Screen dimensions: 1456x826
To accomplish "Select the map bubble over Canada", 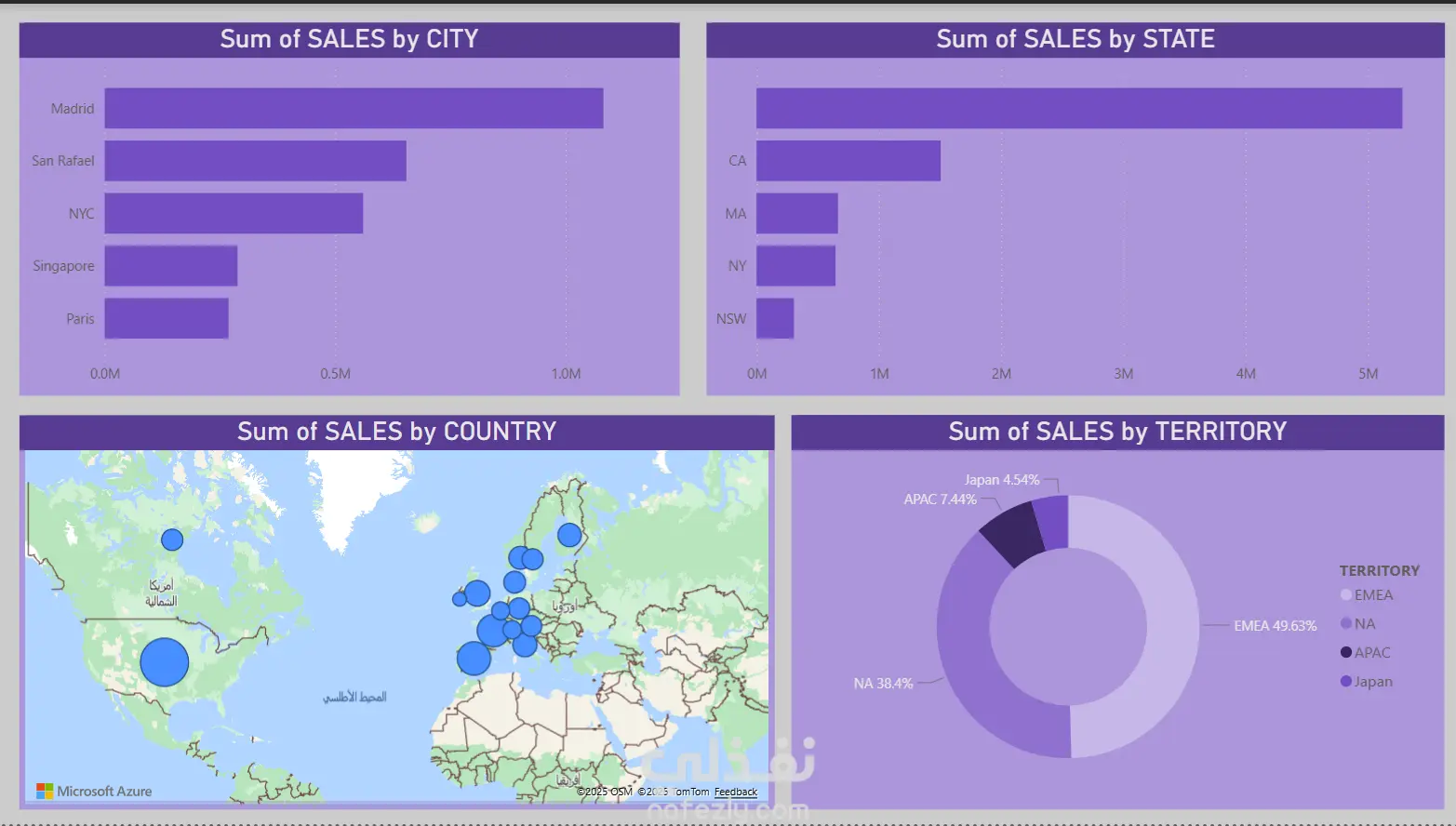I will point(172,540).
